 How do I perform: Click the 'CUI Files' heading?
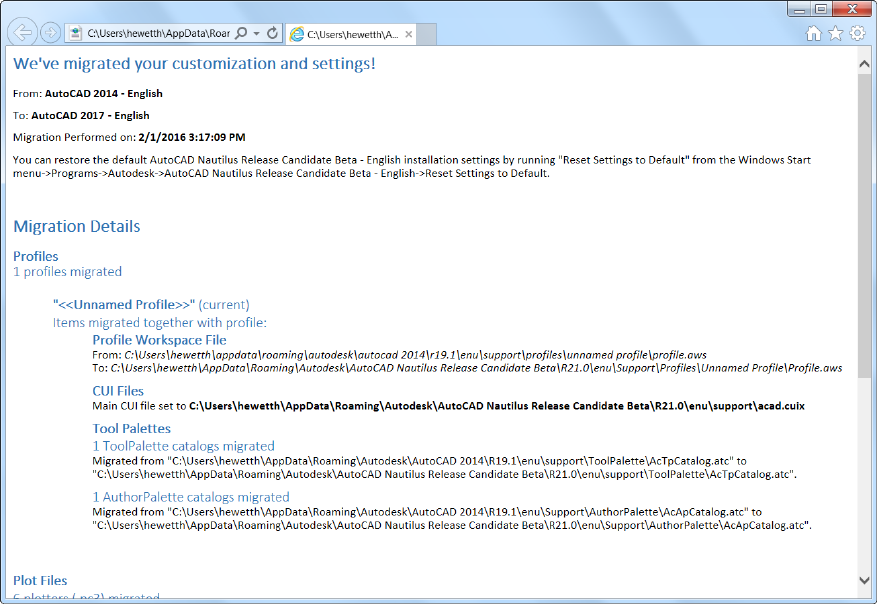118,391
